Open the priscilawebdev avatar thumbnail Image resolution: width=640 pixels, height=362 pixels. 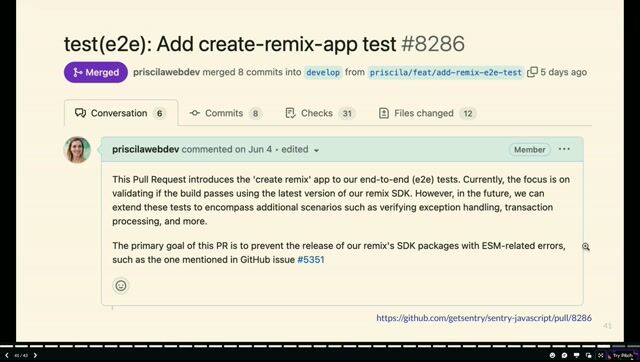[77, 150]
